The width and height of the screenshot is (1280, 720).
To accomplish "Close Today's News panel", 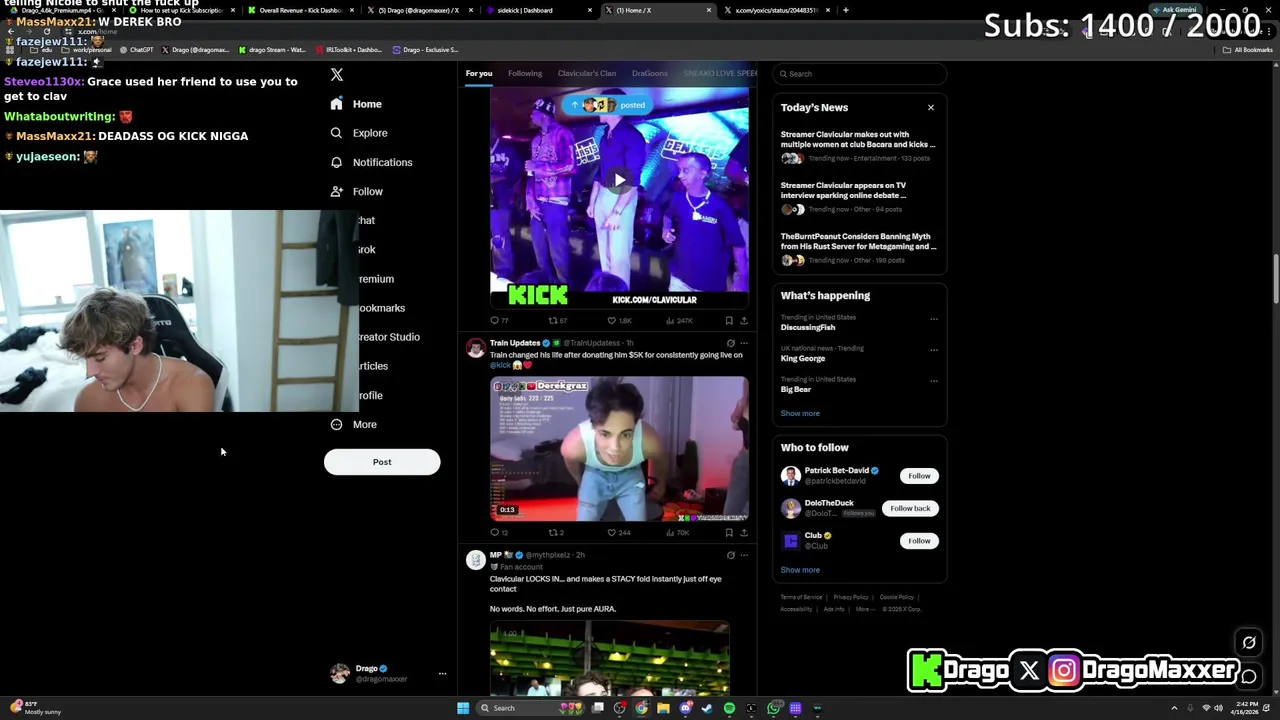I will point(931,107).
